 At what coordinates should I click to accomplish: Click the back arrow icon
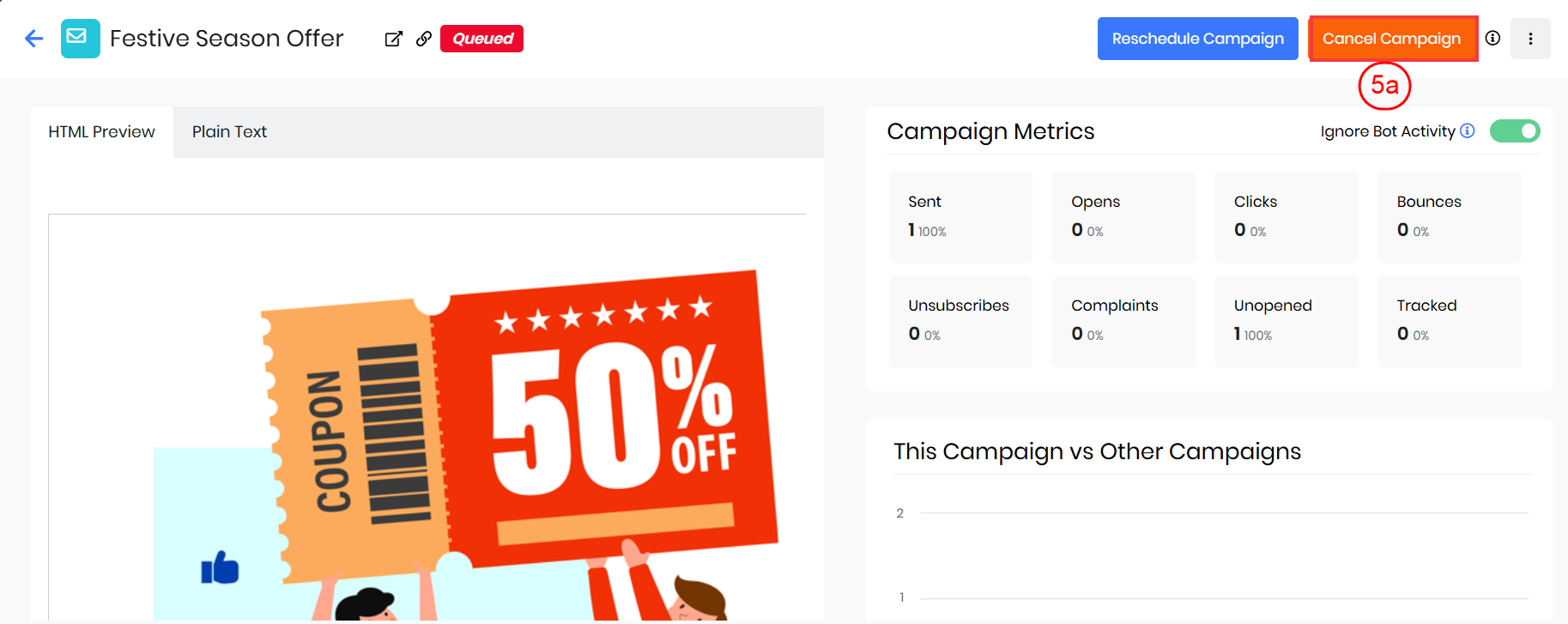coord(34,39)
